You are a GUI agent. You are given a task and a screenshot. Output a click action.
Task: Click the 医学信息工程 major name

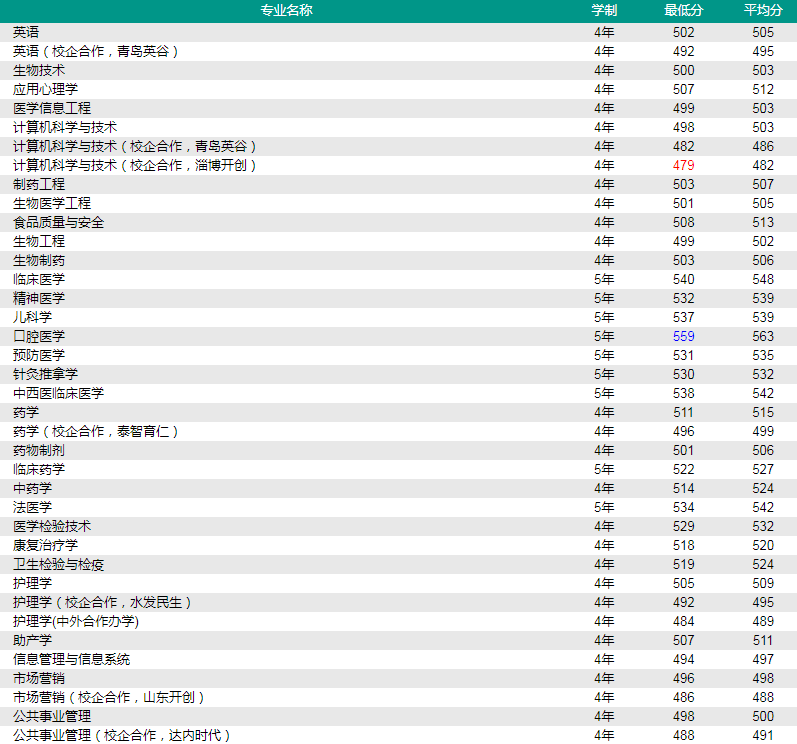[x=52, y=108]
